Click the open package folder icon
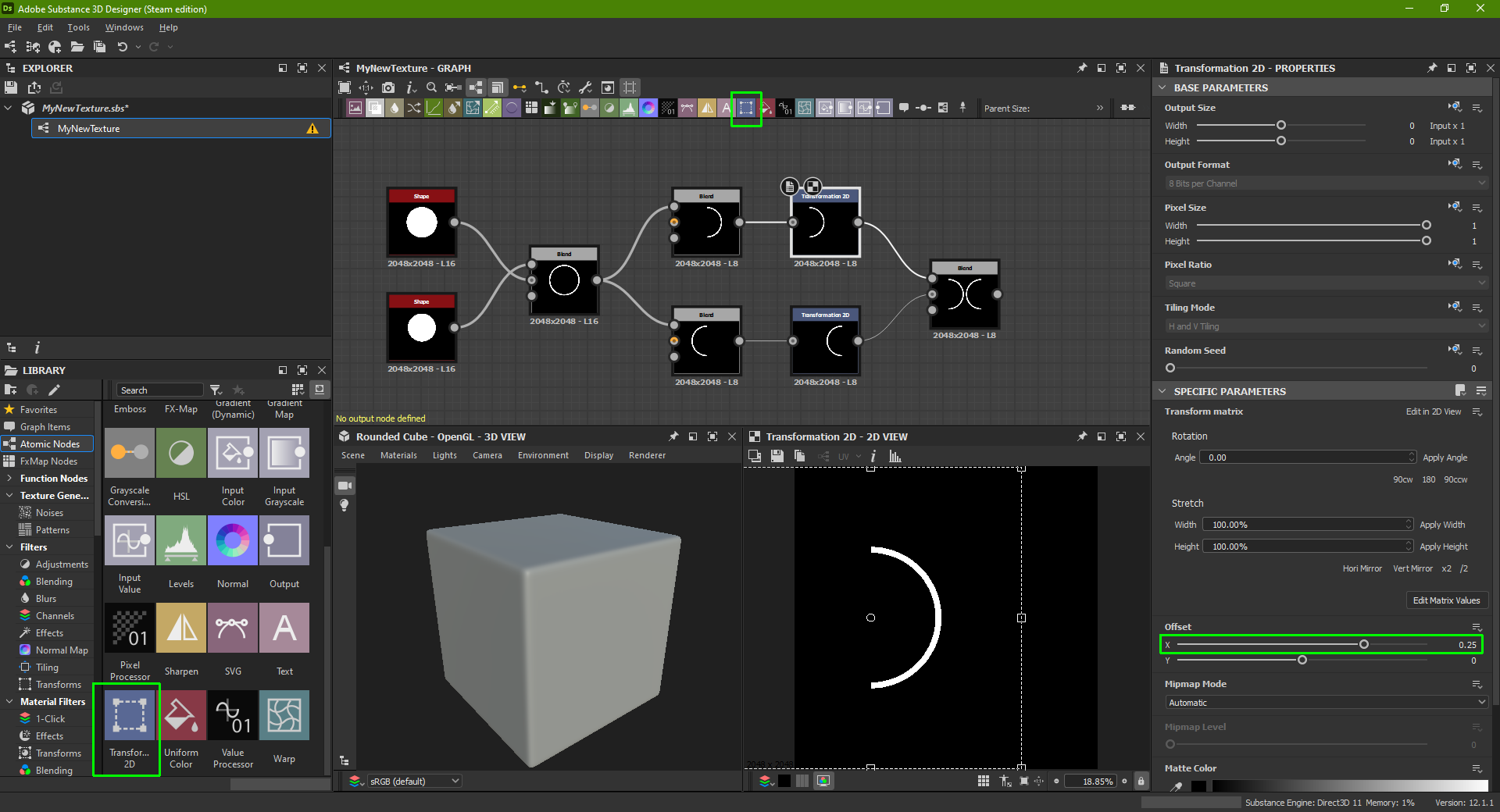Image resolution: width=1500 pixels, height=812 pixels. 77,47
